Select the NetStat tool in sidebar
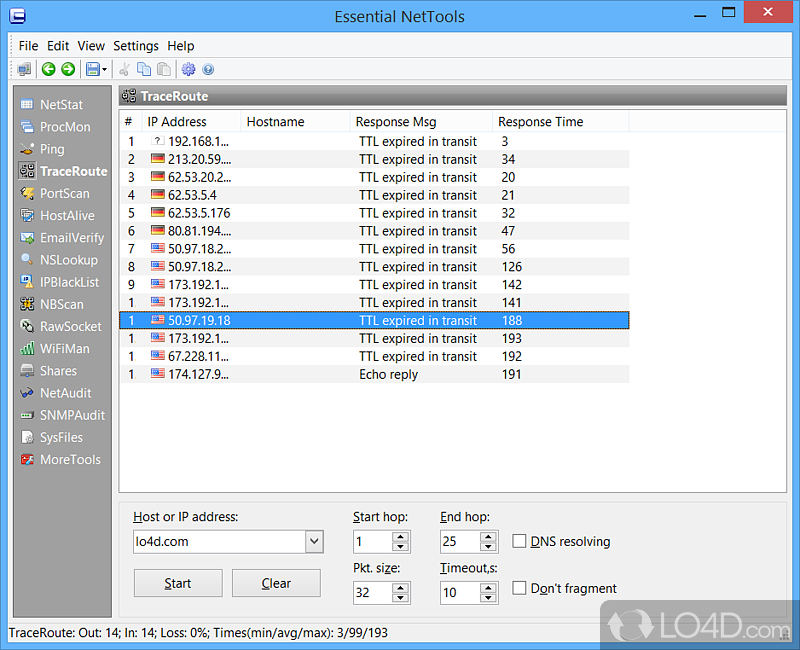Screen dimensions: 800x650 pyautogui.click(x=60, y=105)
